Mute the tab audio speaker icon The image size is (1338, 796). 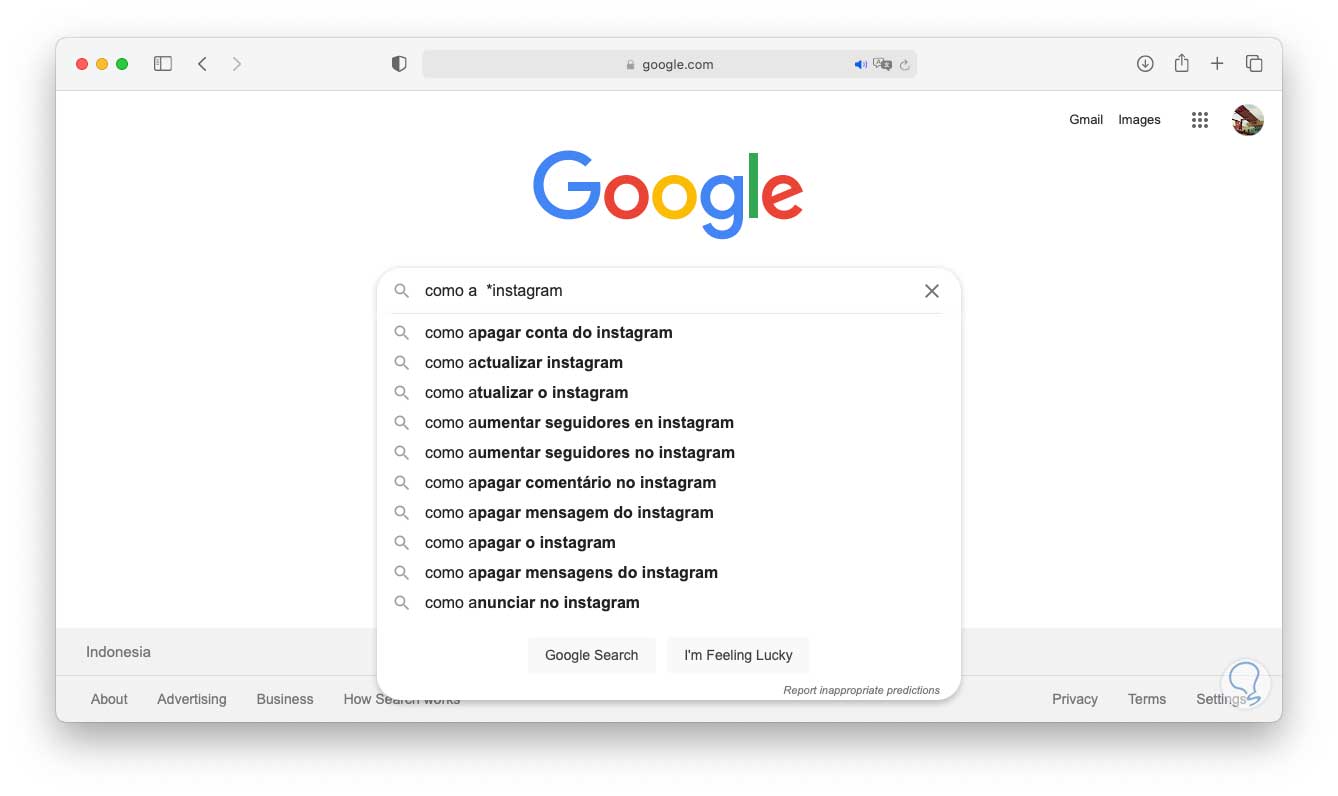pos(860,65)
